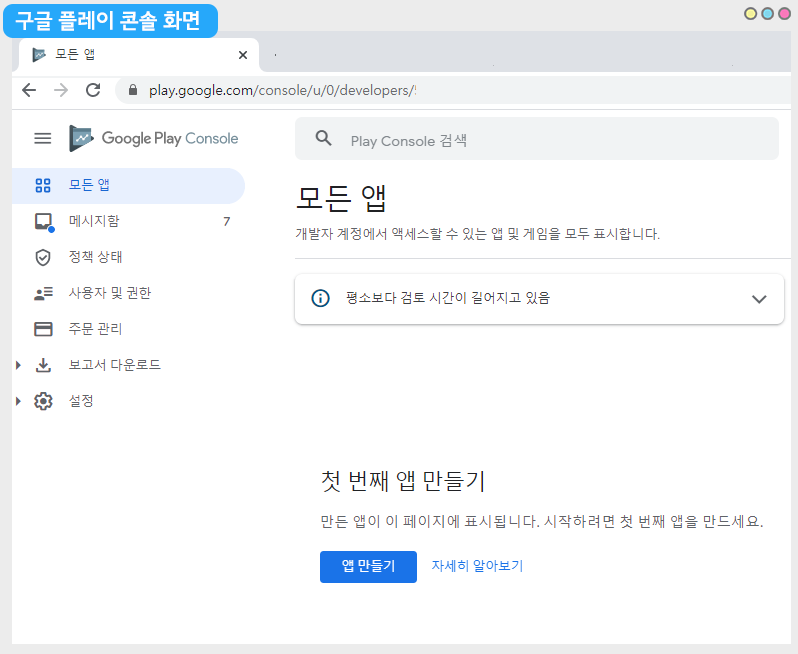Click the magnifier search icon
This screenshot has height=654, width=798.
point(323,139)
